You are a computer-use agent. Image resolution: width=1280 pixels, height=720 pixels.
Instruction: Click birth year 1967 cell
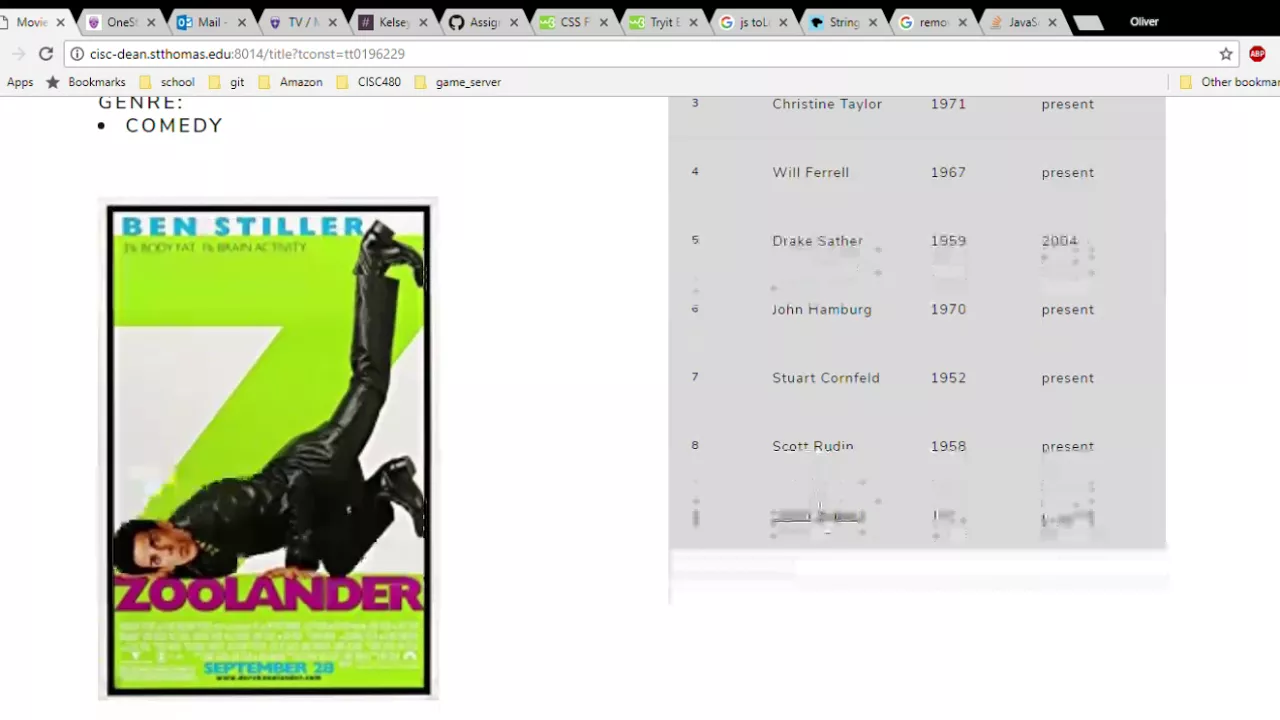948,172
